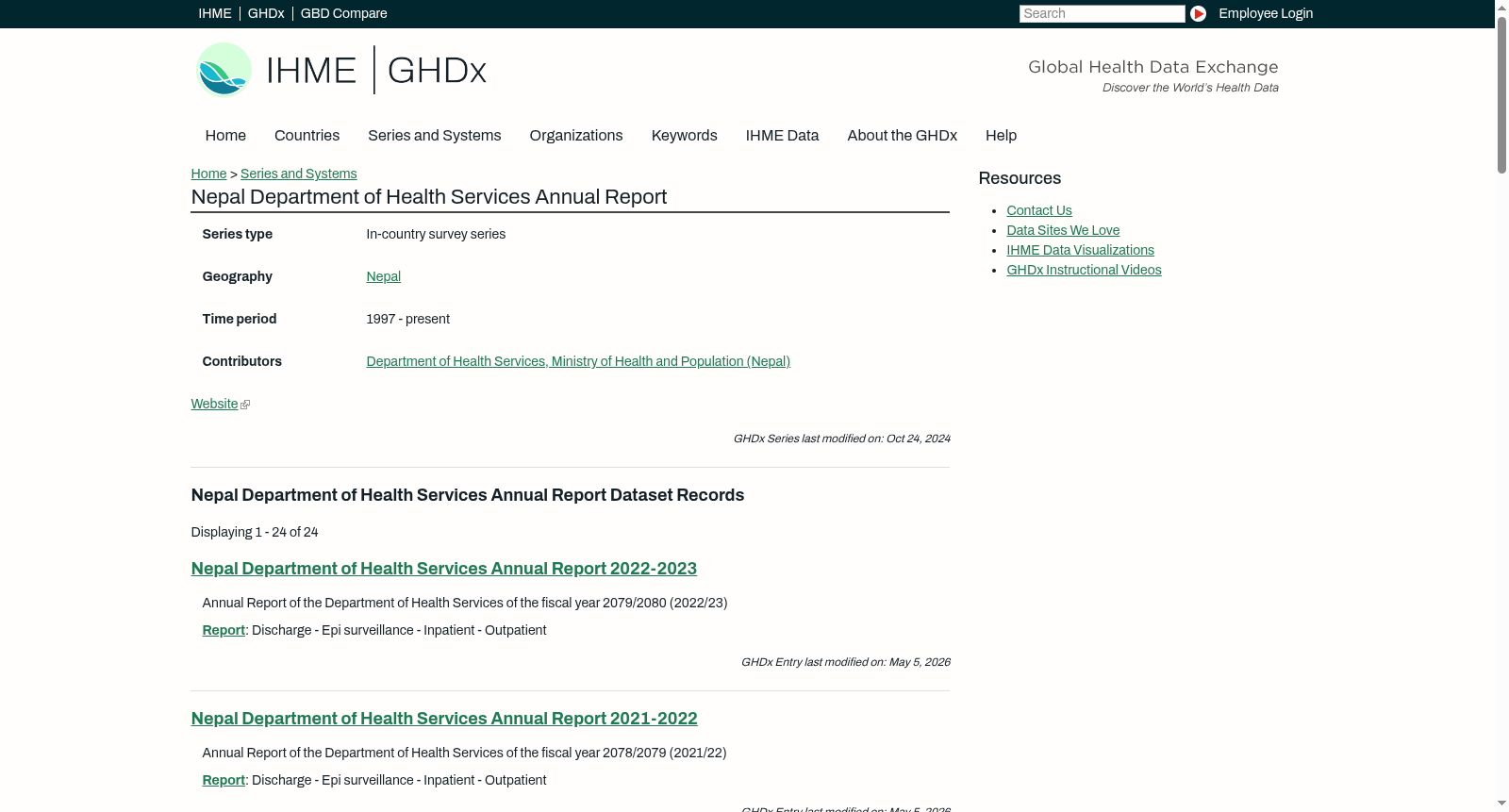Click the IHME GHDx logo
1509x812 pixels.
point(340,70)
